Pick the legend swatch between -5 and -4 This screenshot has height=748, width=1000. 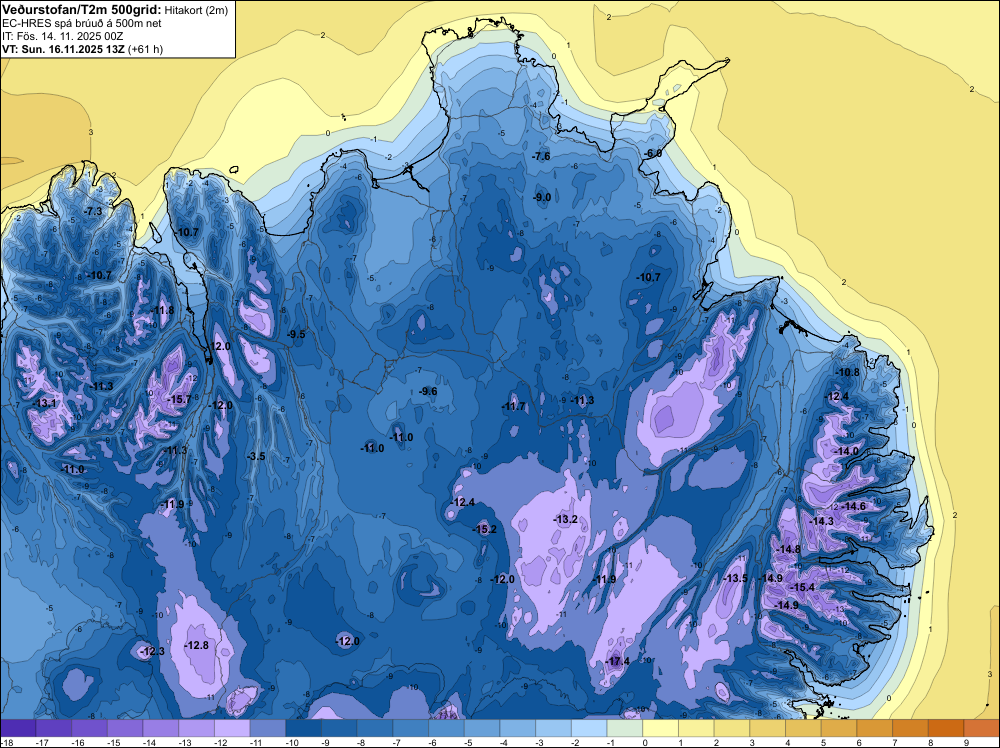[x=482, y=728]
